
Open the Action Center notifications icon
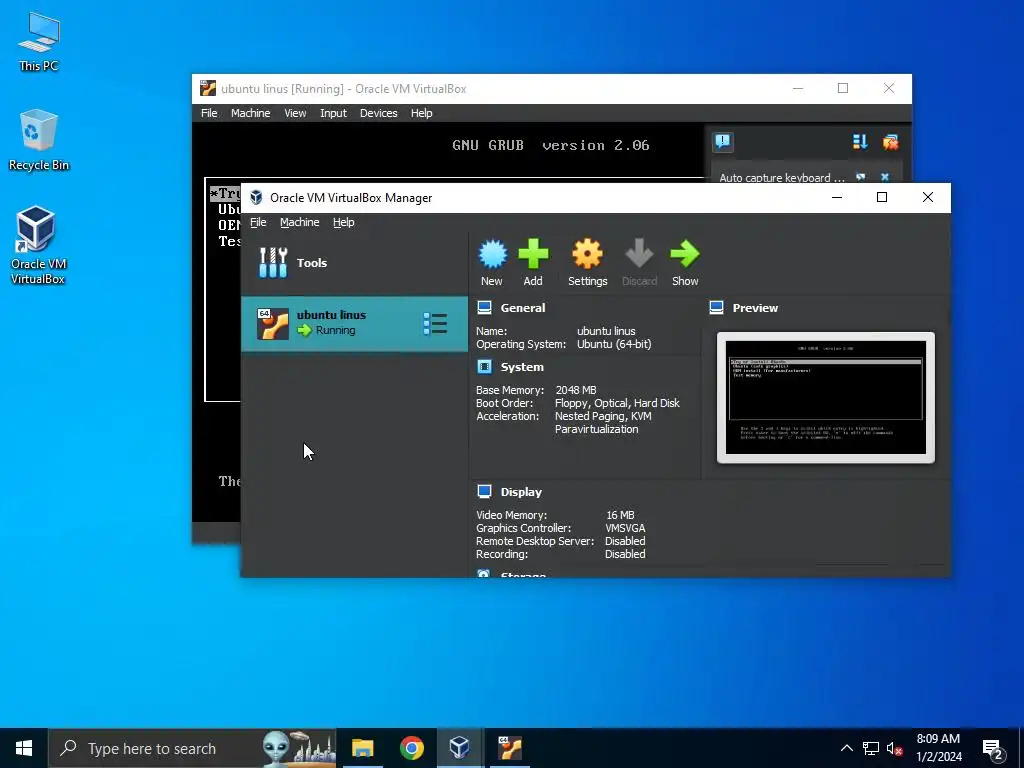993,749
